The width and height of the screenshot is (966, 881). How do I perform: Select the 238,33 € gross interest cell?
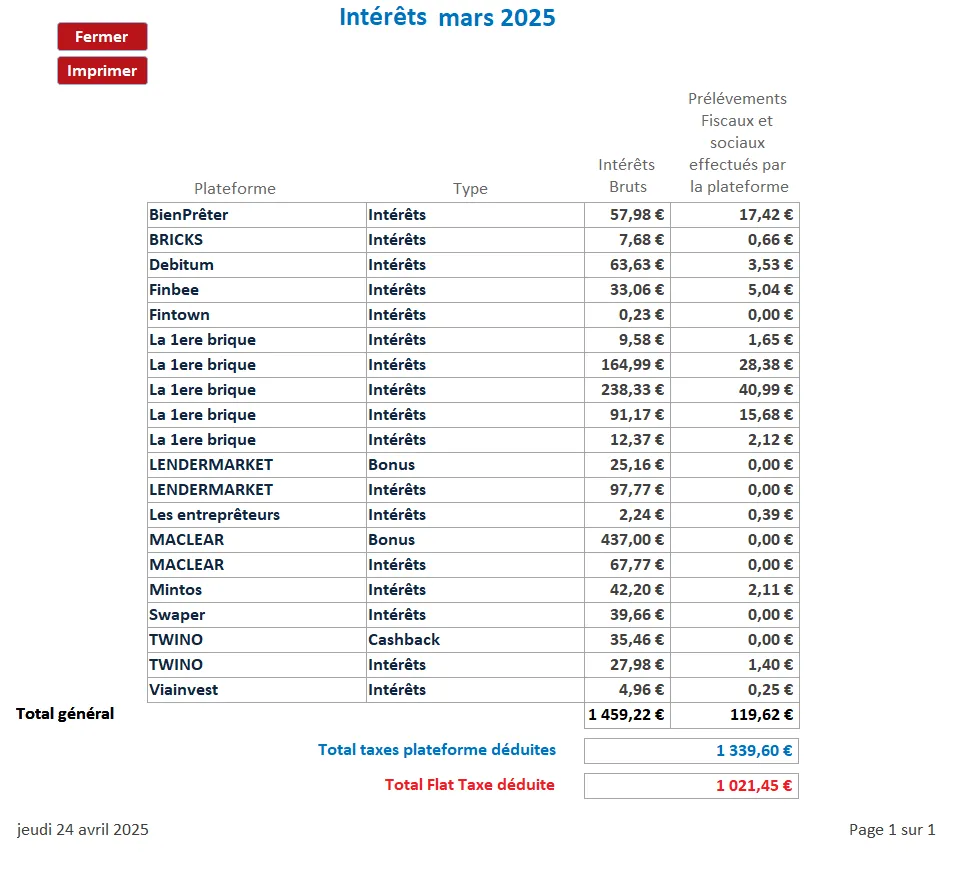[x=627, y=390]
